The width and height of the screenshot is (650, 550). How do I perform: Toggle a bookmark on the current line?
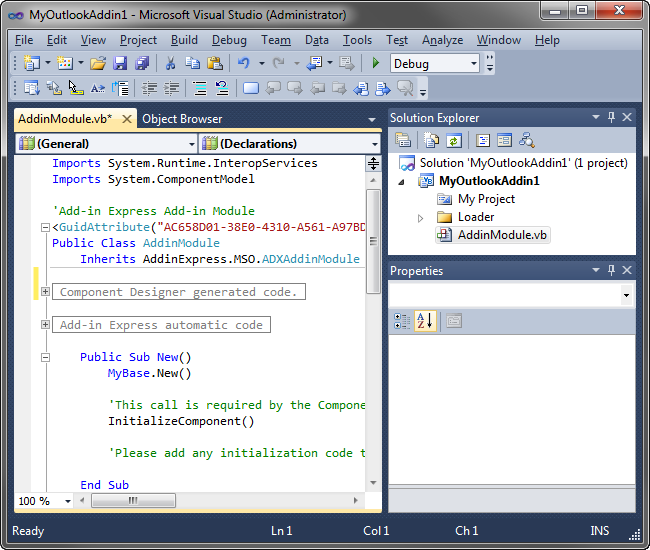[251, 88]
